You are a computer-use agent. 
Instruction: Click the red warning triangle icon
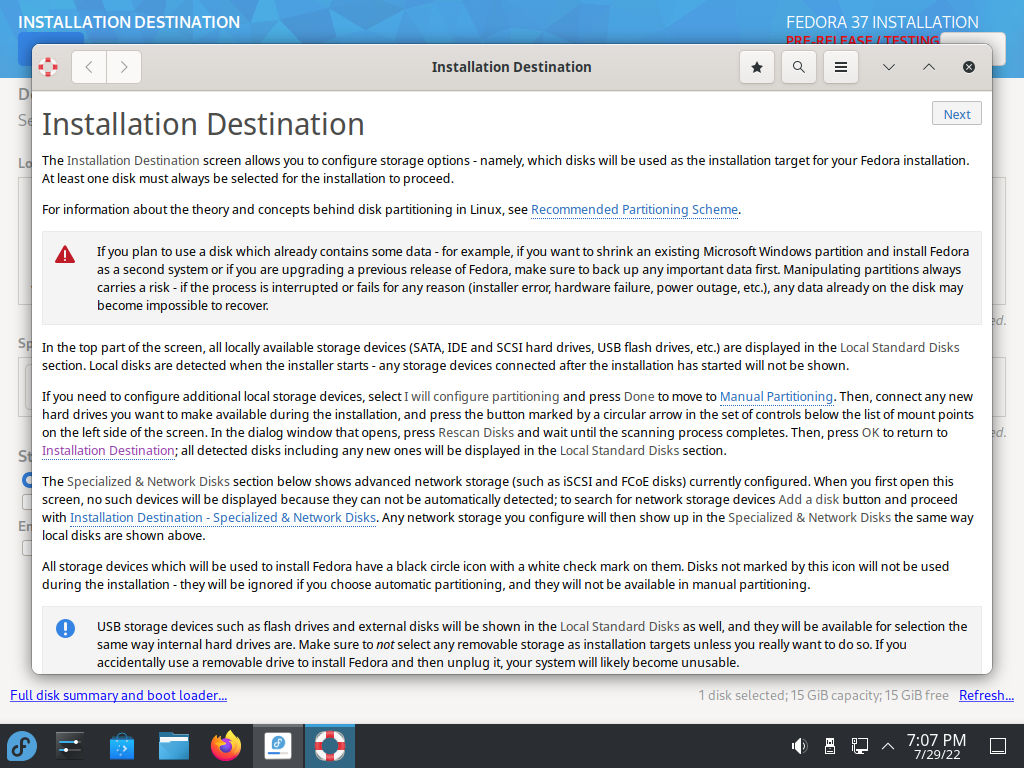[65, 254]
